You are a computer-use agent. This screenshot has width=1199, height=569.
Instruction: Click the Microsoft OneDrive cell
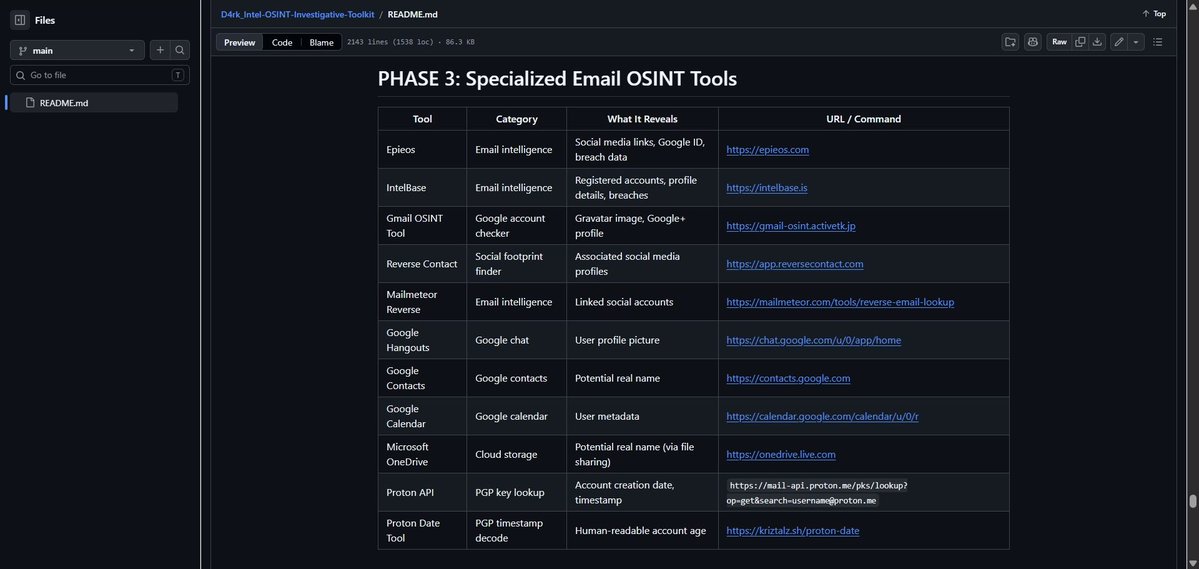(x=422, y=454)
